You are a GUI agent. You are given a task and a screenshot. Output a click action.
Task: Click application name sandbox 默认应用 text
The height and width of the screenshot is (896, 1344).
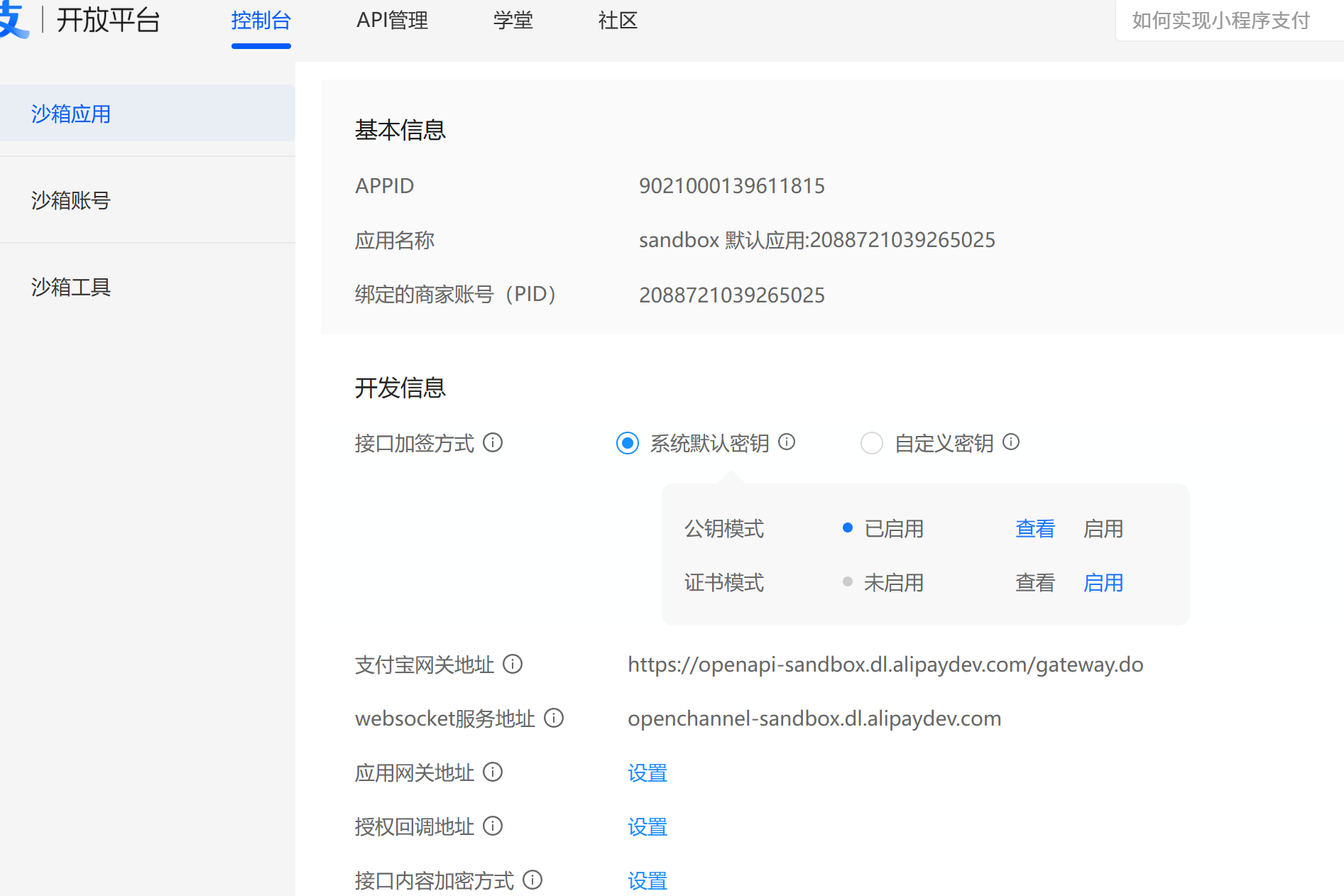[x=817, y=240]
